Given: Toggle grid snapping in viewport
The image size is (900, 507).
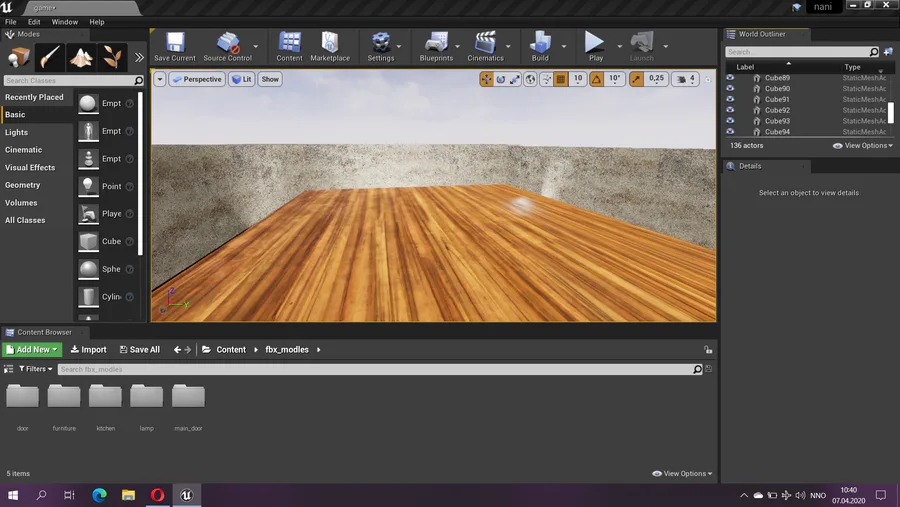Looking at the screenshot, I should click(x=561, y=79).
